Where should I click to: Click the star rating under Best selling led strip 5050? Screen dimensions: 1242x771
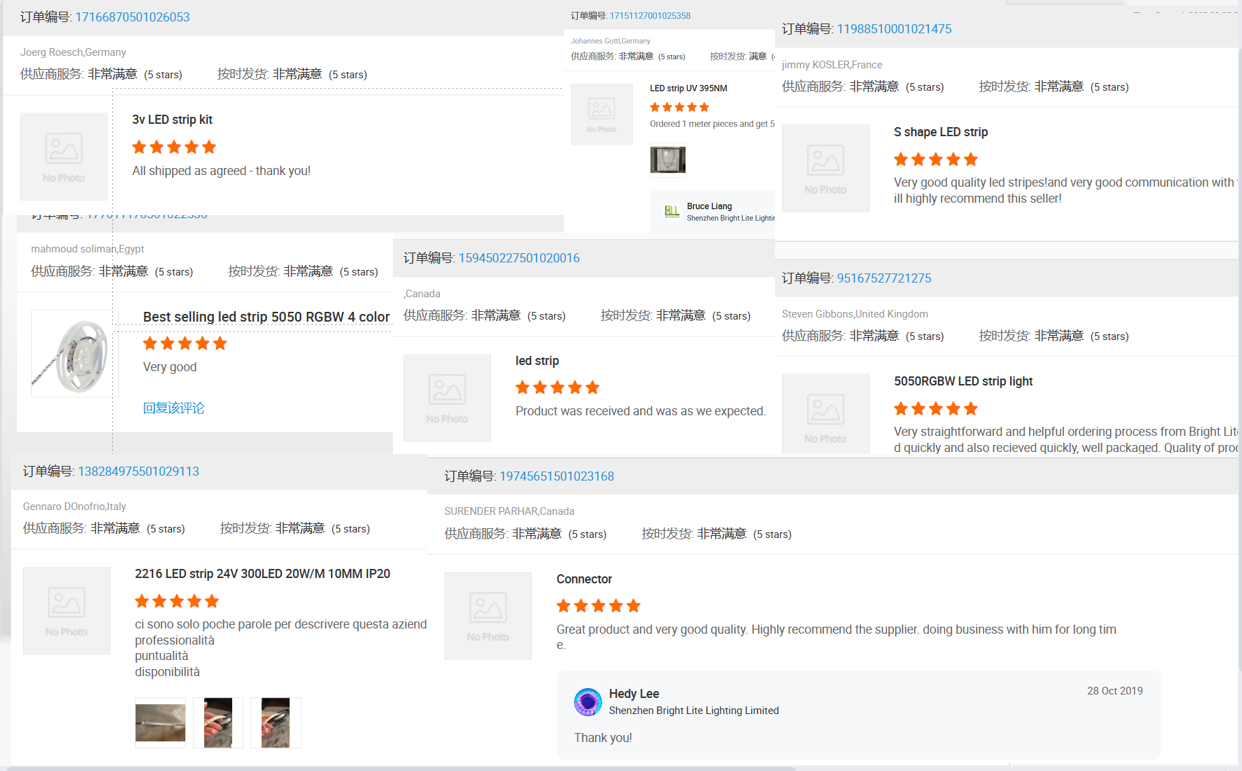coord(185,343)
